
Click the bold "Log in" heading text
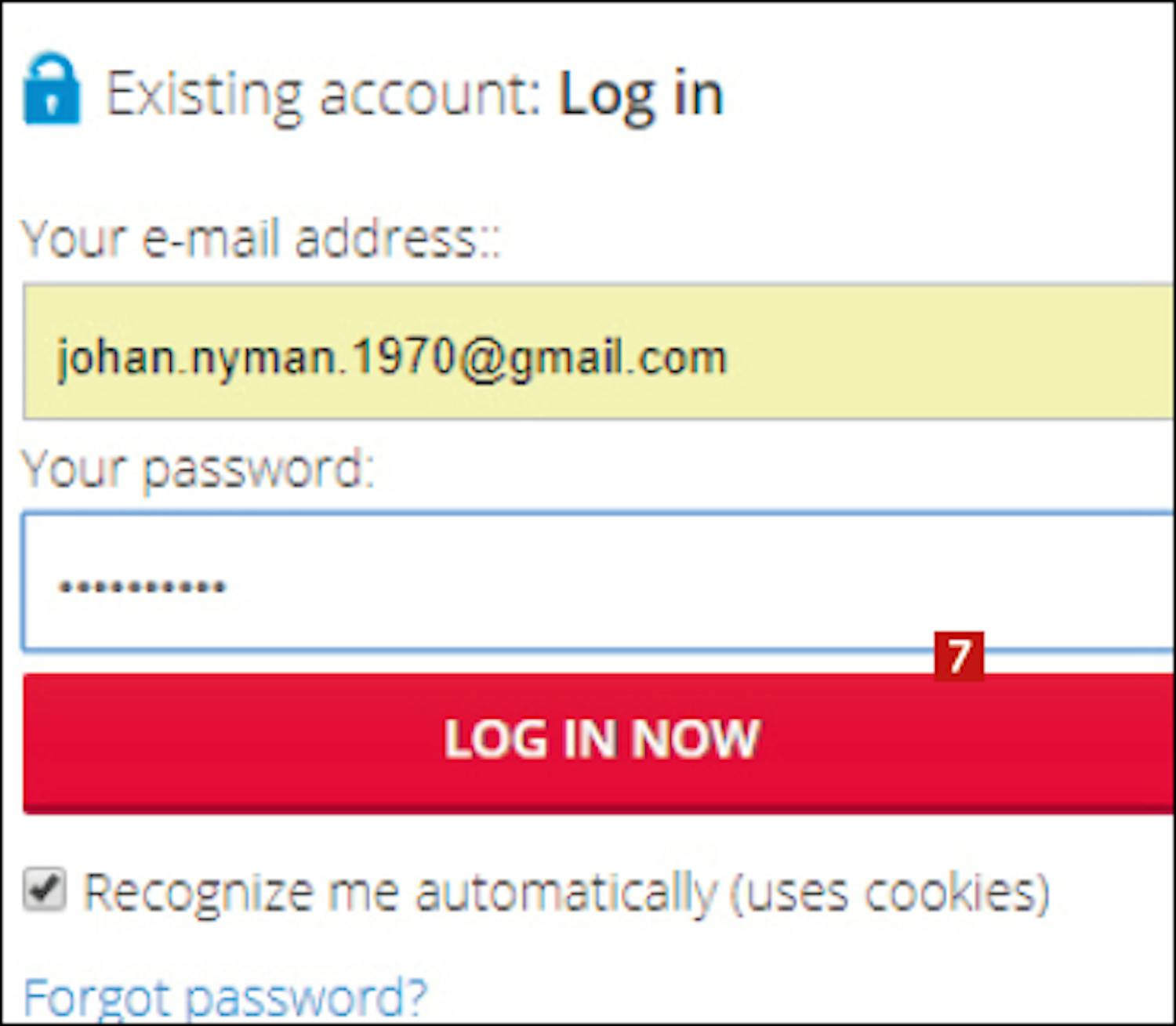(x=641, y=96)
